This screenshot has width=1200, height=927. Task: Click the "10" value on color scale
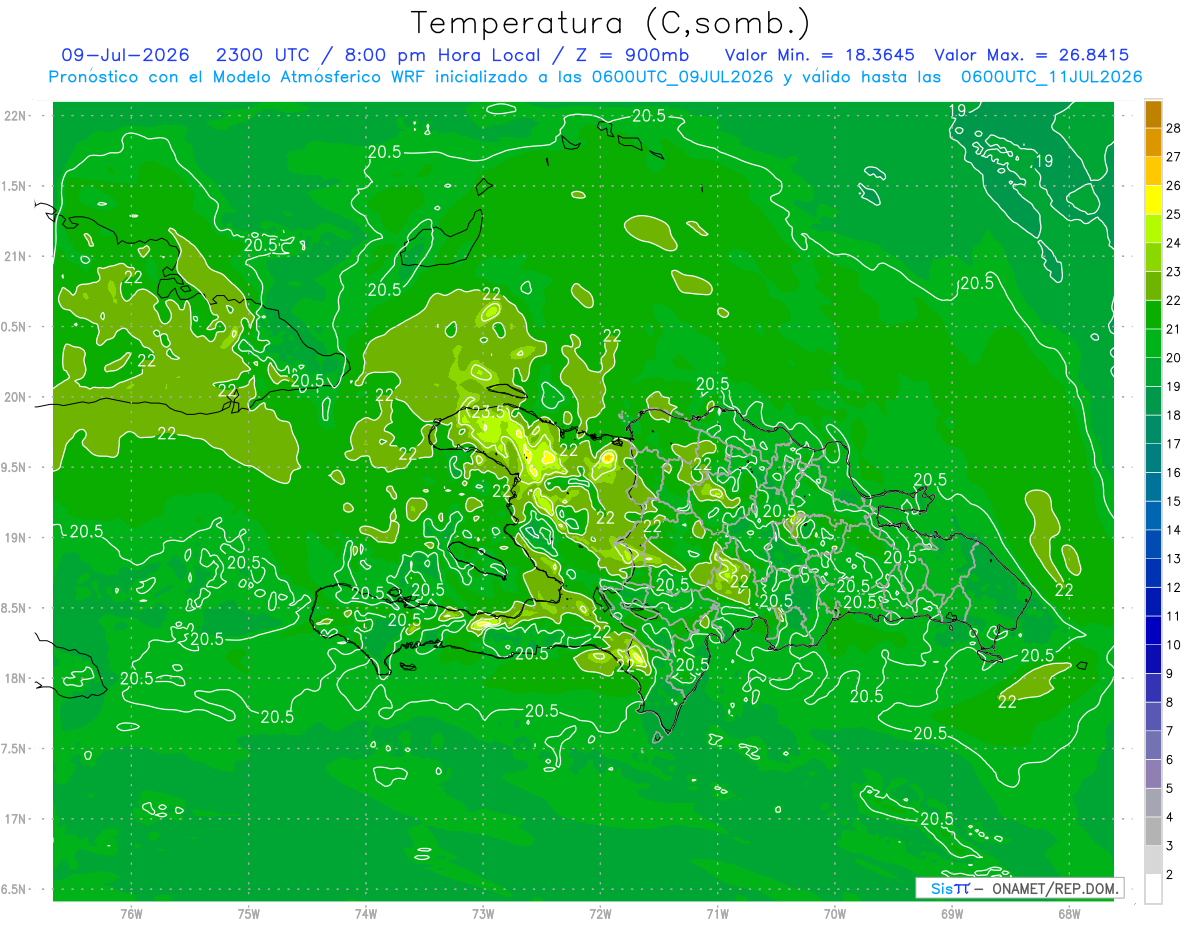coord(1174,644)
